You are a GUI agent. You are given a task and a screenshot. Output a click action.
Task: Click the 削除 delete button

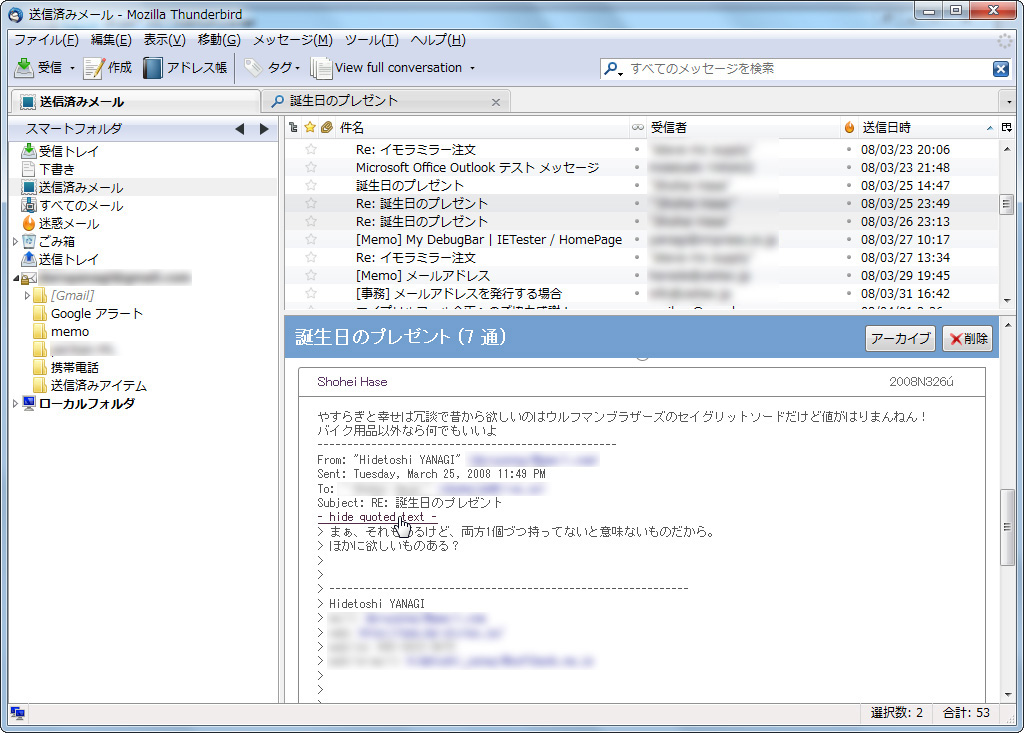pos(968,338)
